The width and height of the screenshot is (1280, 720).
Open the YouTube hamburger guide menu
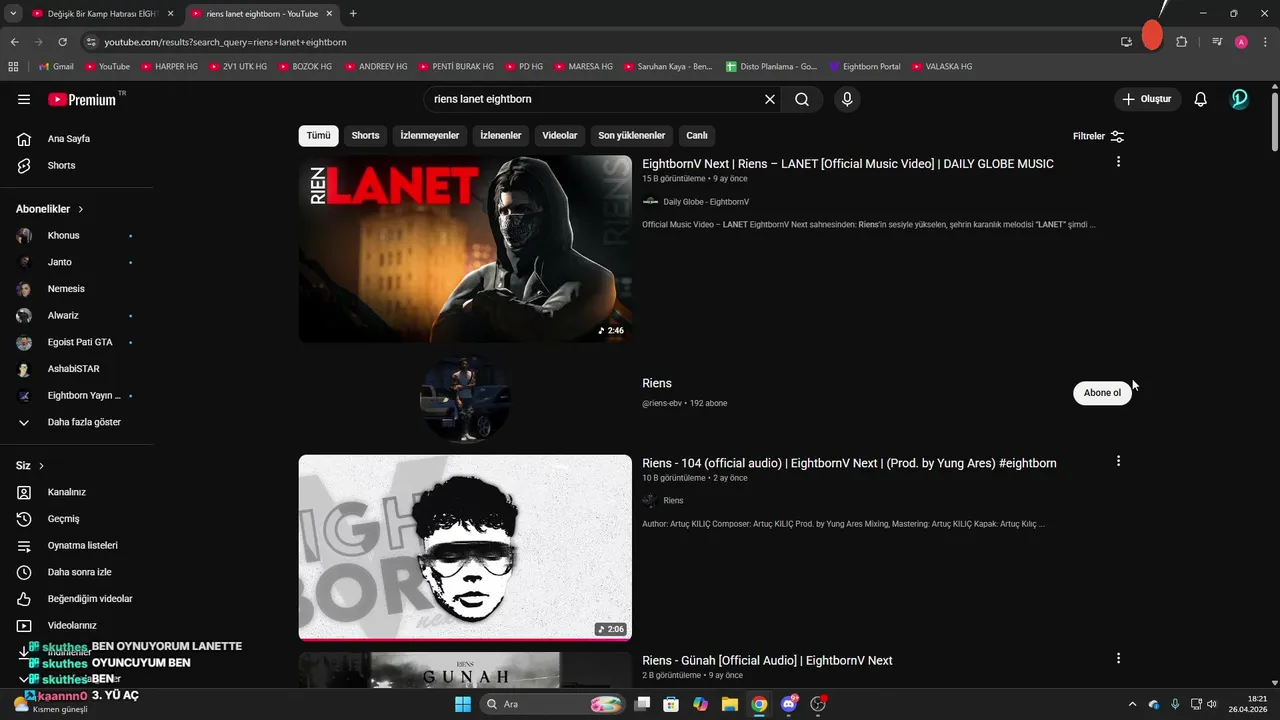click(x=24, y=99)
